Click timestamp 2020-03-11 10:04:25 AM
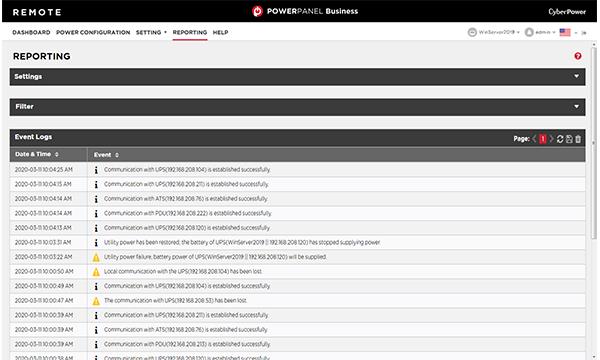The width and height of the screenshot is (600, 360). tap(44, 170)
